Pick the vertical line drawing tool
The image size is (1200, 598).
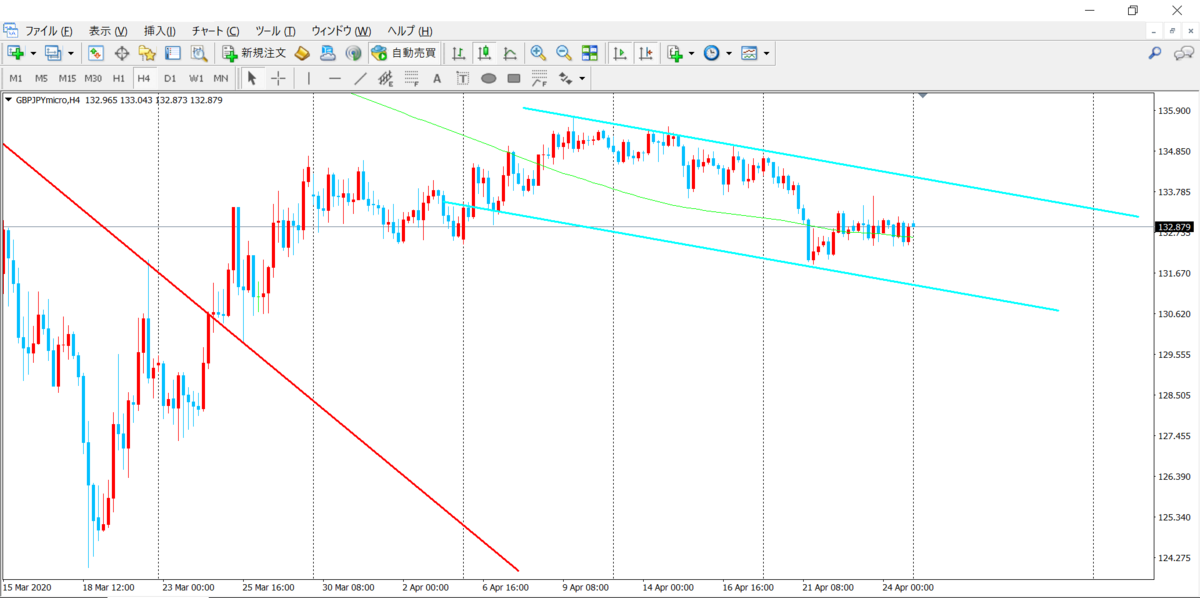[309, 78]
